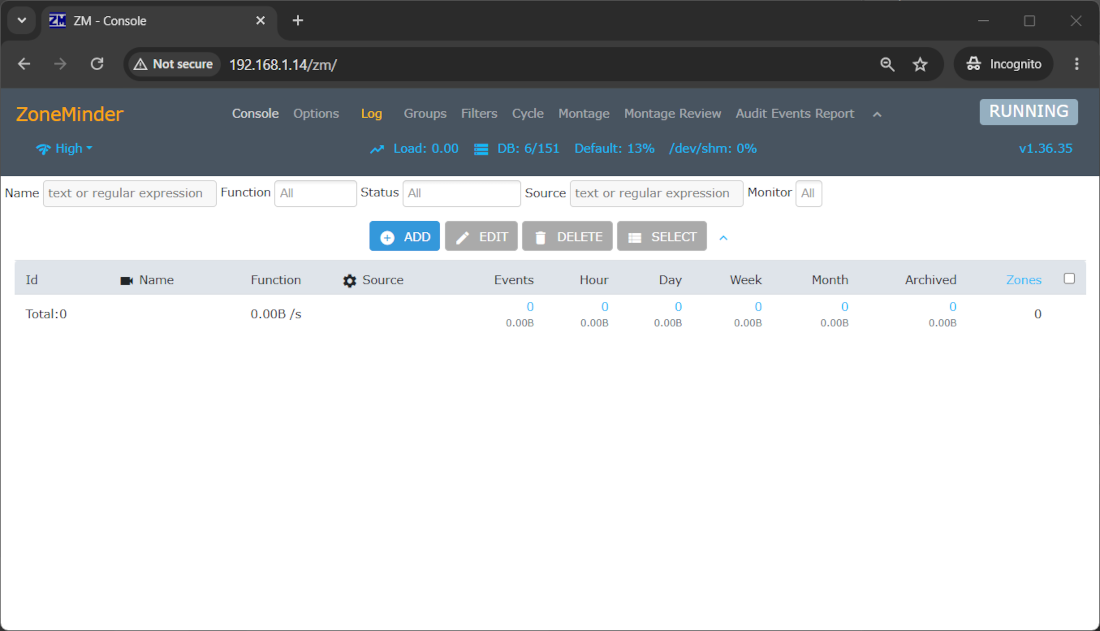The width and height of the screenshot is (1100, 631).
Task: Click the DELETE button
Action: tap(568, 237)
